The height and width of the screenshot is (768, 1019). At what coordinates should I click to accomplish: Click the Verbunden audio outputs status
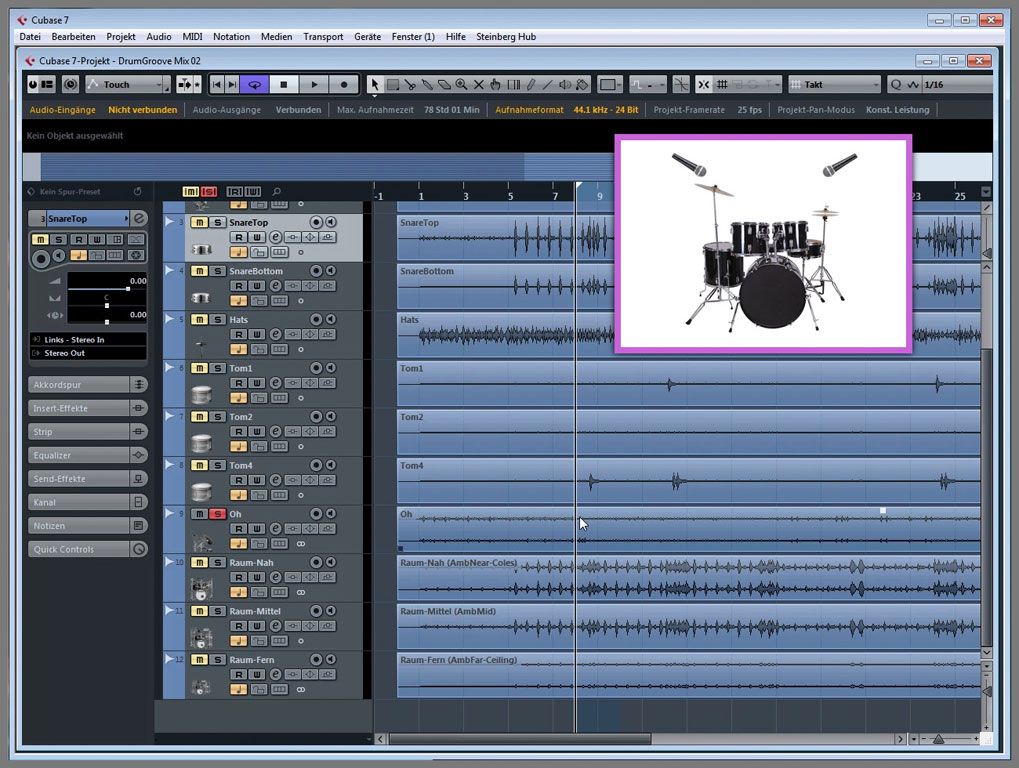298,110
